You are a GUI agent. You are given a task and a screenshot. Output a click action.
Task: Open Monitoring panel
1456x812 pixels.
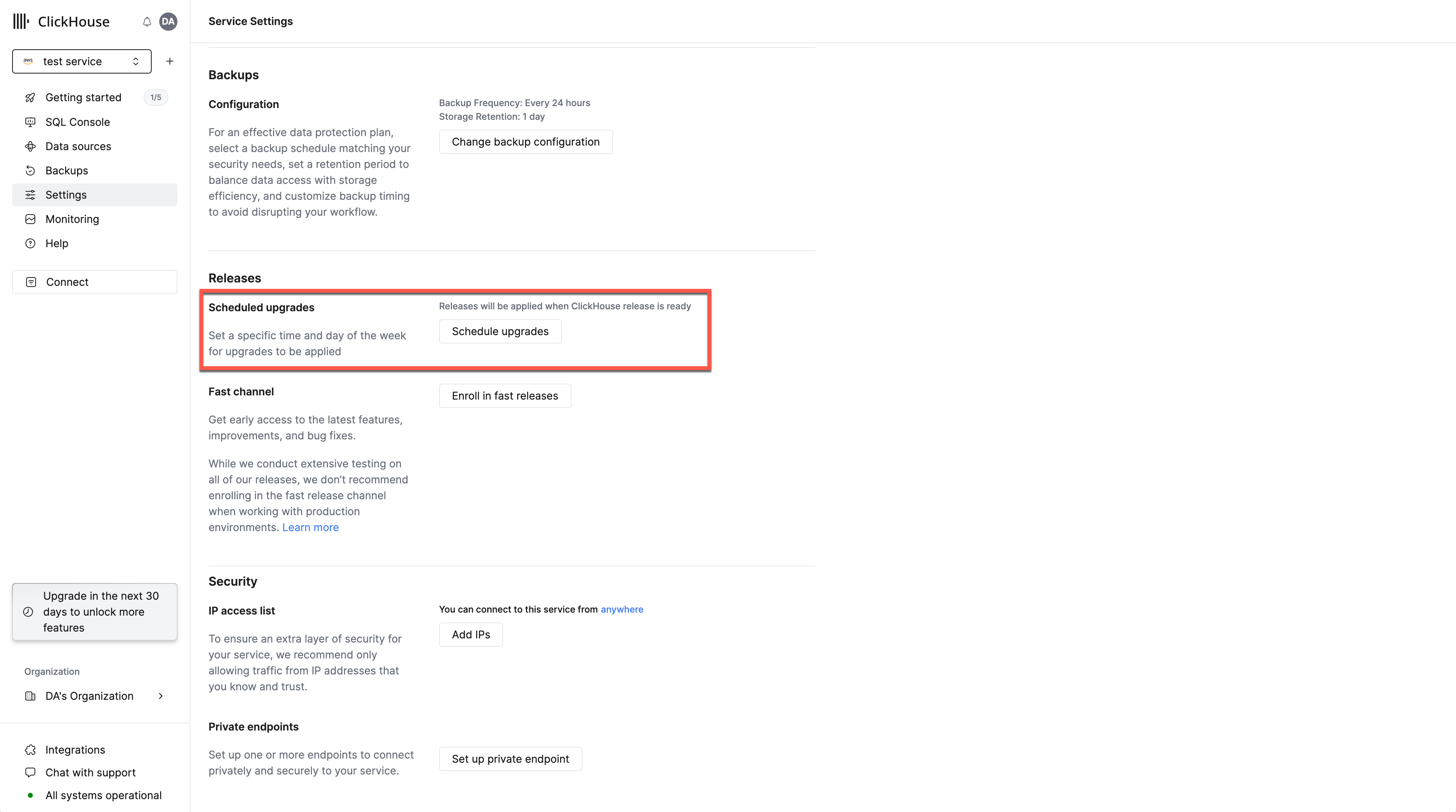click(x=71, y=218)
